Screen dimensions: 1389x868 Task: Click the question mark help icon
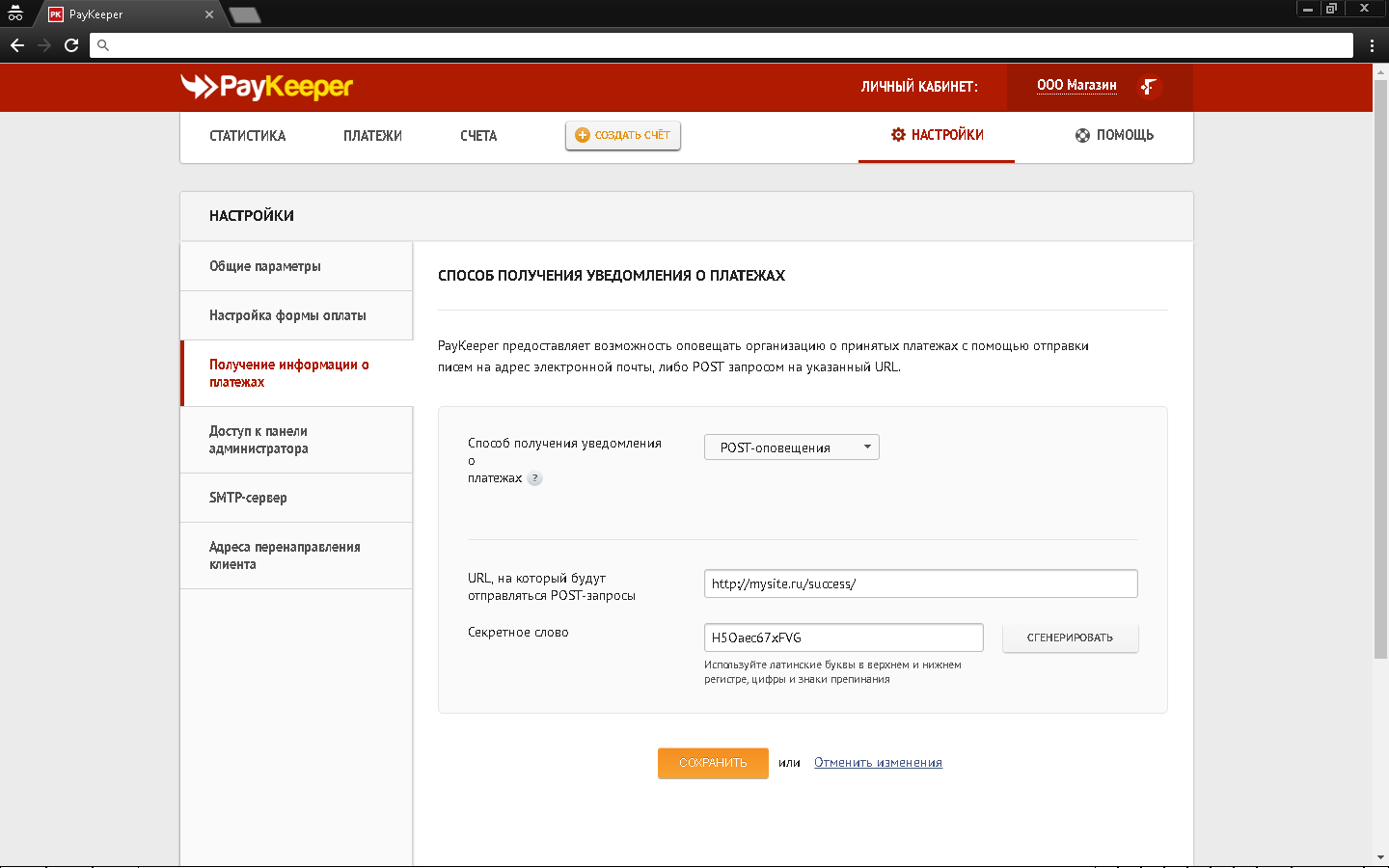pyautogui.click(x=535, y=478)
